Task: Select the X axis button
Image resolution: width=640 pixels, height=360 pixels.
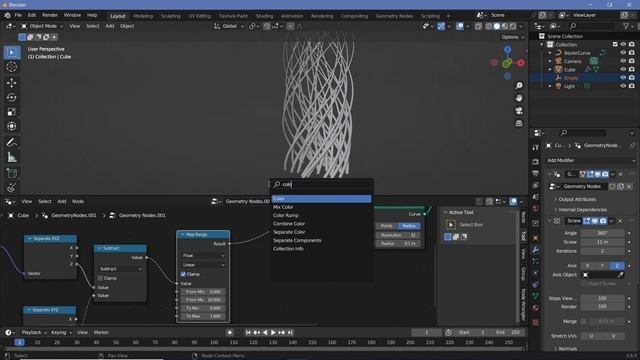Action: 588,266
